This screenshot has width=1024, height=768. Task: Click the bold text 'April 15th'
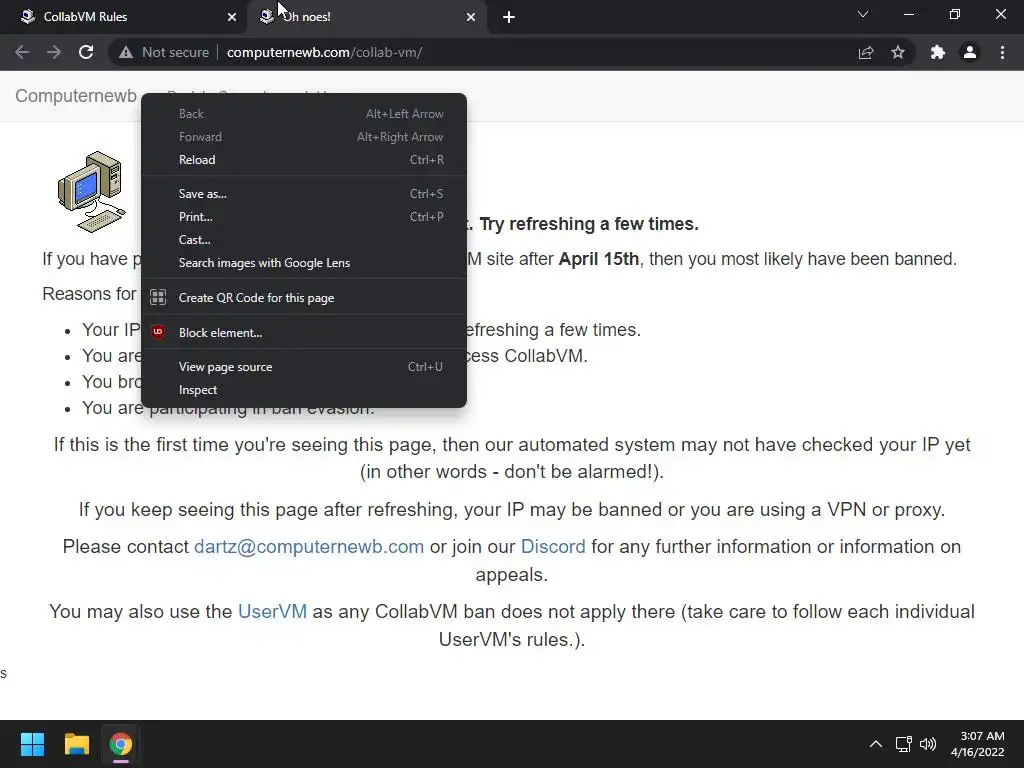599,259
